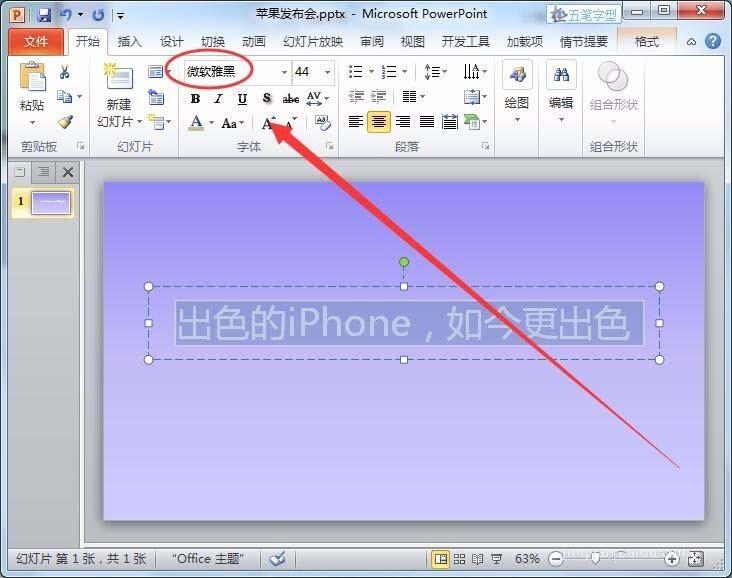This screenshot has height=578, width=732.
Task: Open font color dropdown arrow
Action: tap(211, 123)
